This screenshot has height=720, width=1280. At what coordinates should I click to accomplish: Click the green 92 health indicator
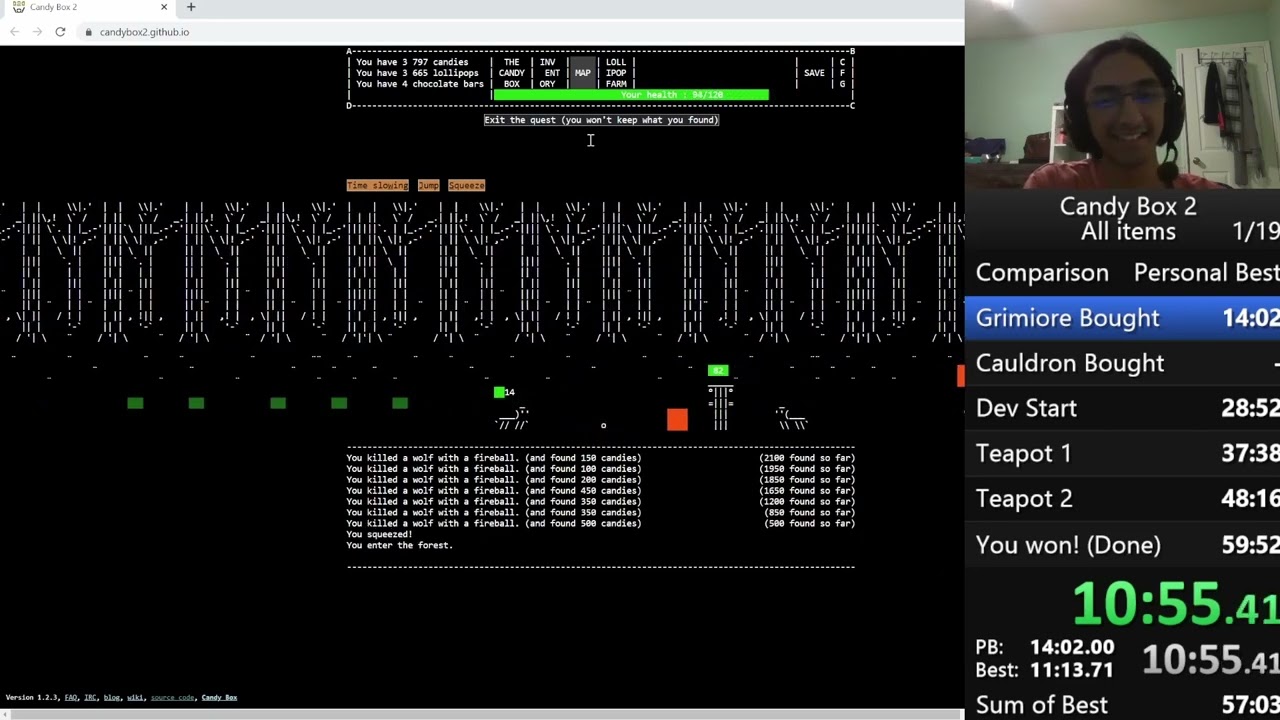coord(718,371)
